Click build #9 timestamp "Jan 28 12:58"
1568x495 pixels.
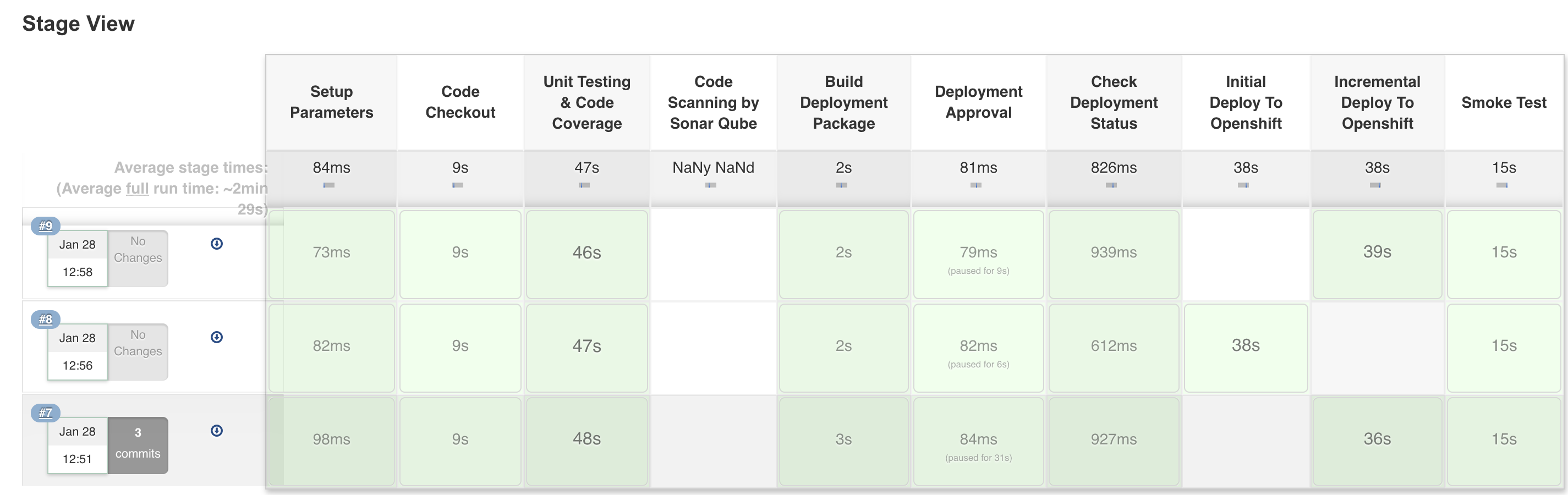coord(78,258)
